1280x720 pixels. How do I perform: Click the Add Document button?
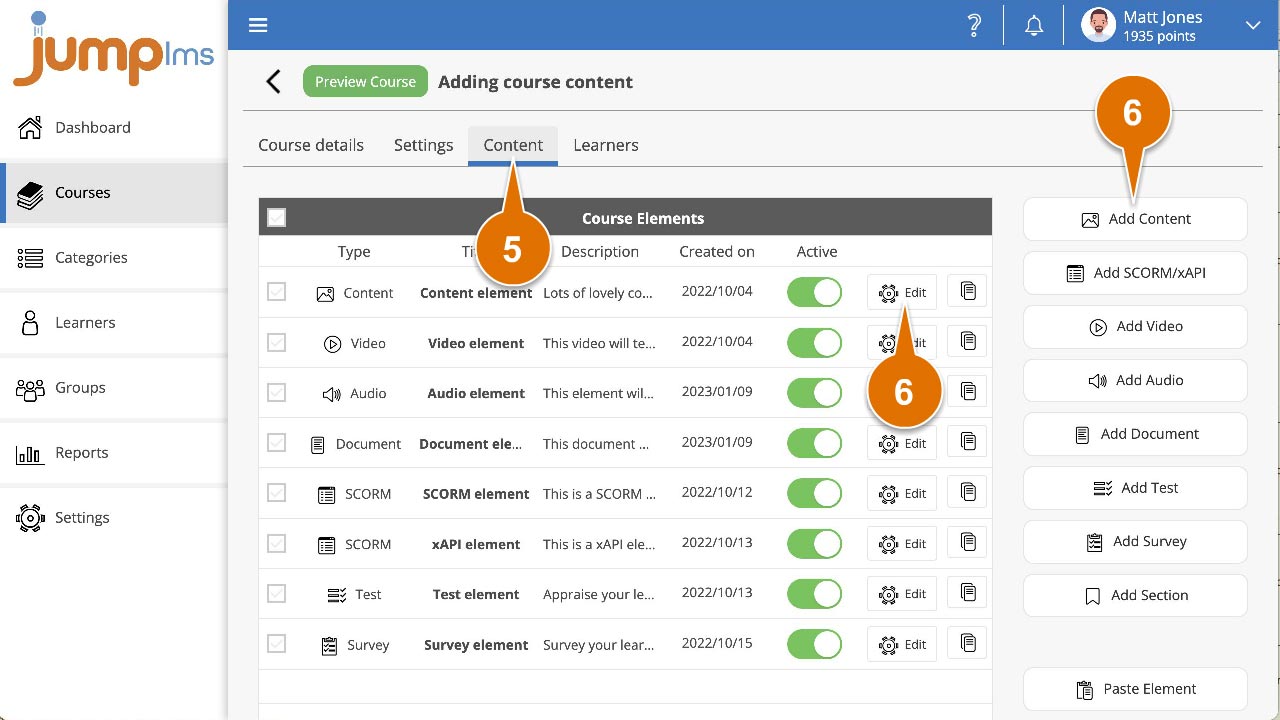(1135, 434)
